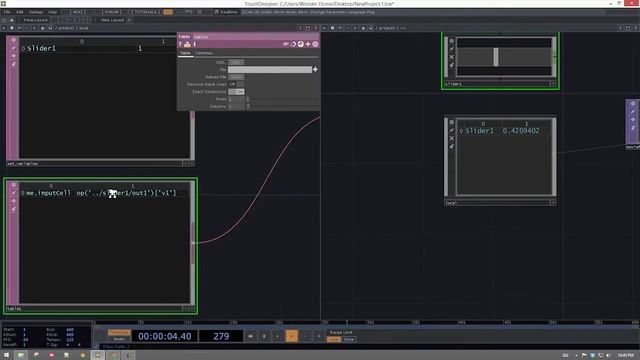Toggle the display flag on table1 node

click(x=13, y=209)
